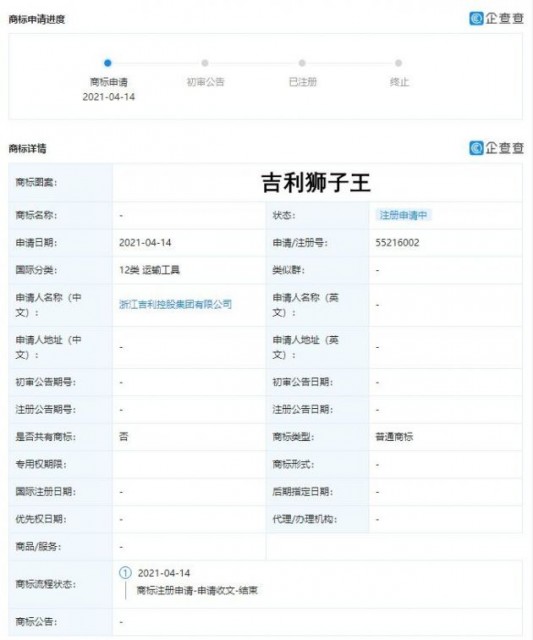533x640 pixels.
Task: Click the 商标公告 row label
Action: point(36,622)
